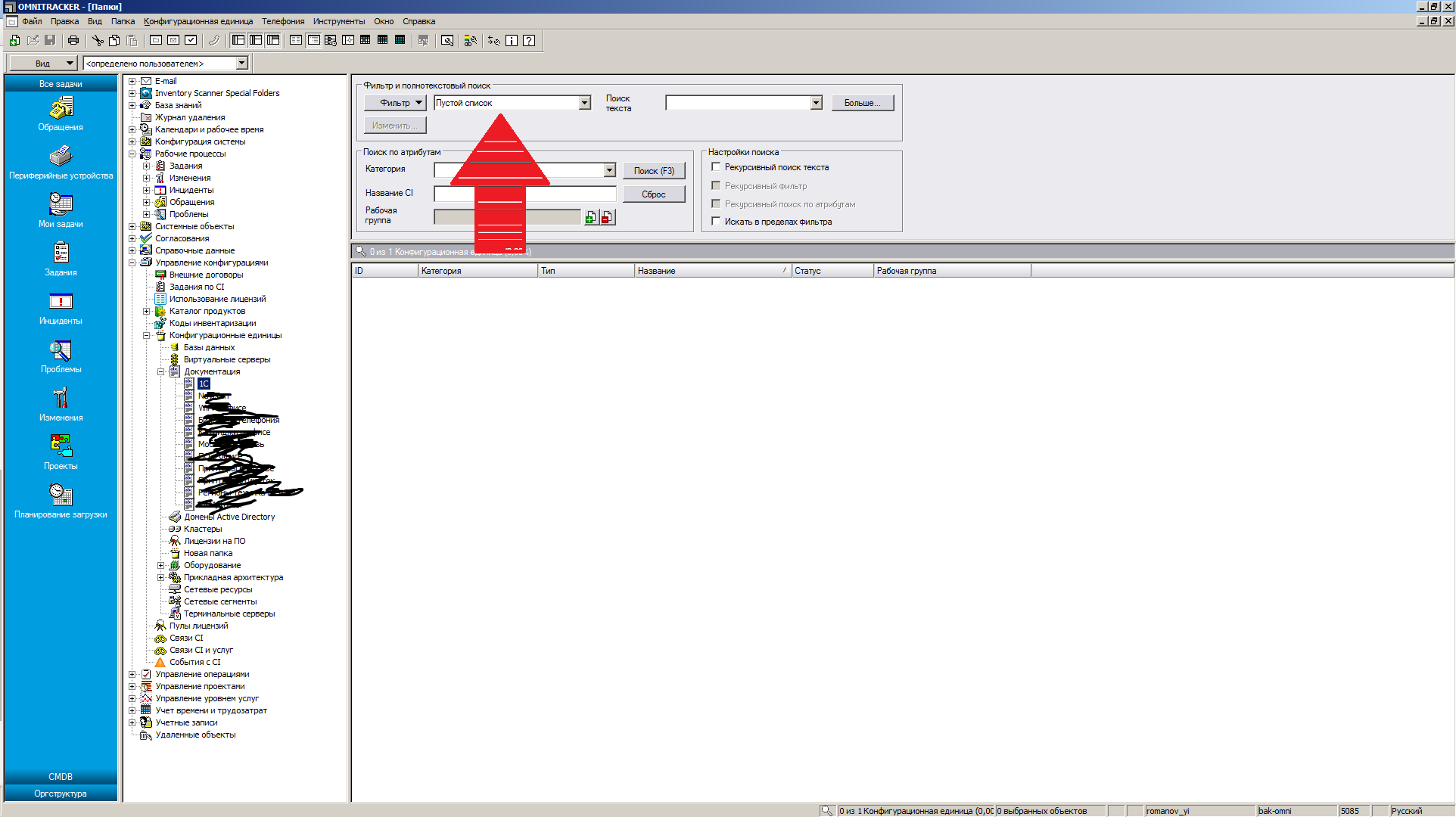Check Искать в пределах фильтра
Screen dimensions: 1456x817
click(x=716, y=222)
